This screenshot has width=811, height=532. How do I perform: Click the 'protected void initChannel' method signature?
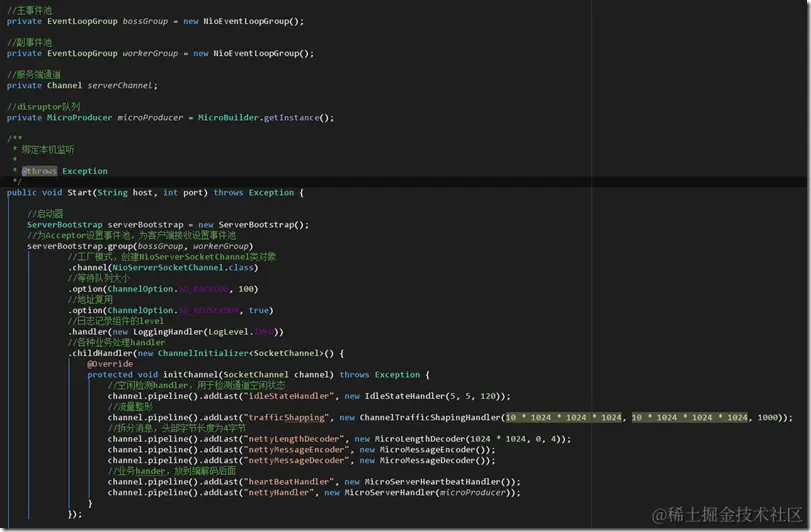(259, 374)
